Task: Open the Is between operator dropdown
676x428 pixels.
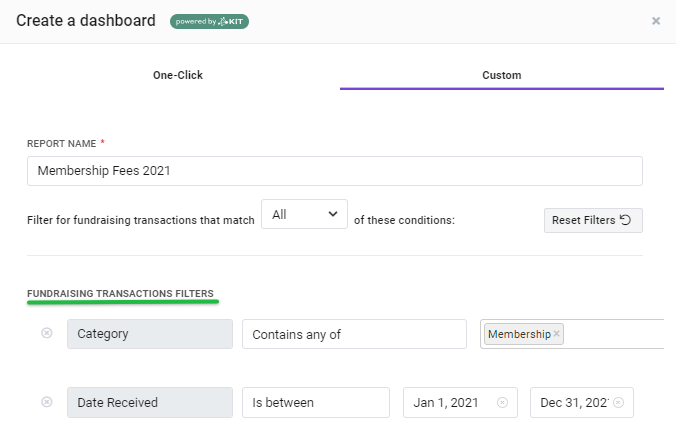Action: click(x=316, y=403)
